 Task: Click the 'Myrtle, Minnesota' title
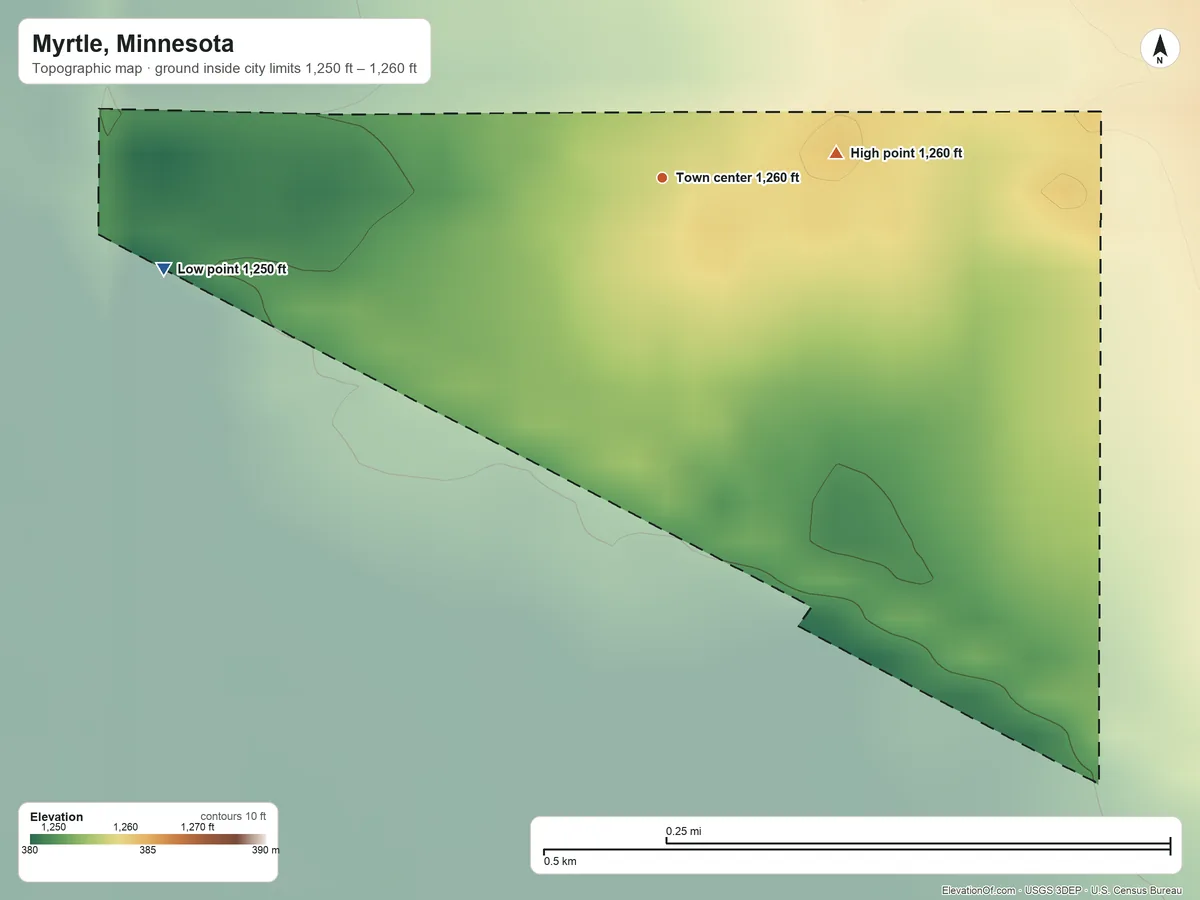pos(133,44)
